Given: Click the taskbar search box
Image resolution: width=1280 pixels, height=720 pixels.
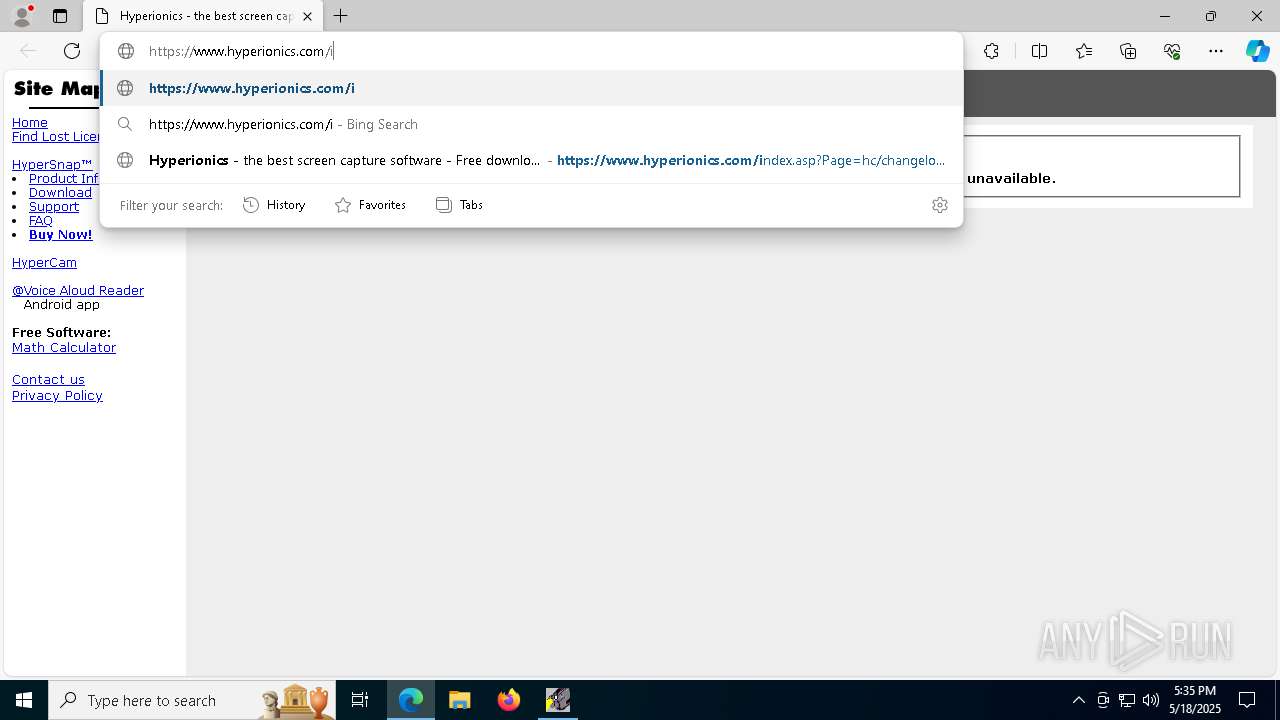Looking at the screenshot, I should click(x=192, y=700).
